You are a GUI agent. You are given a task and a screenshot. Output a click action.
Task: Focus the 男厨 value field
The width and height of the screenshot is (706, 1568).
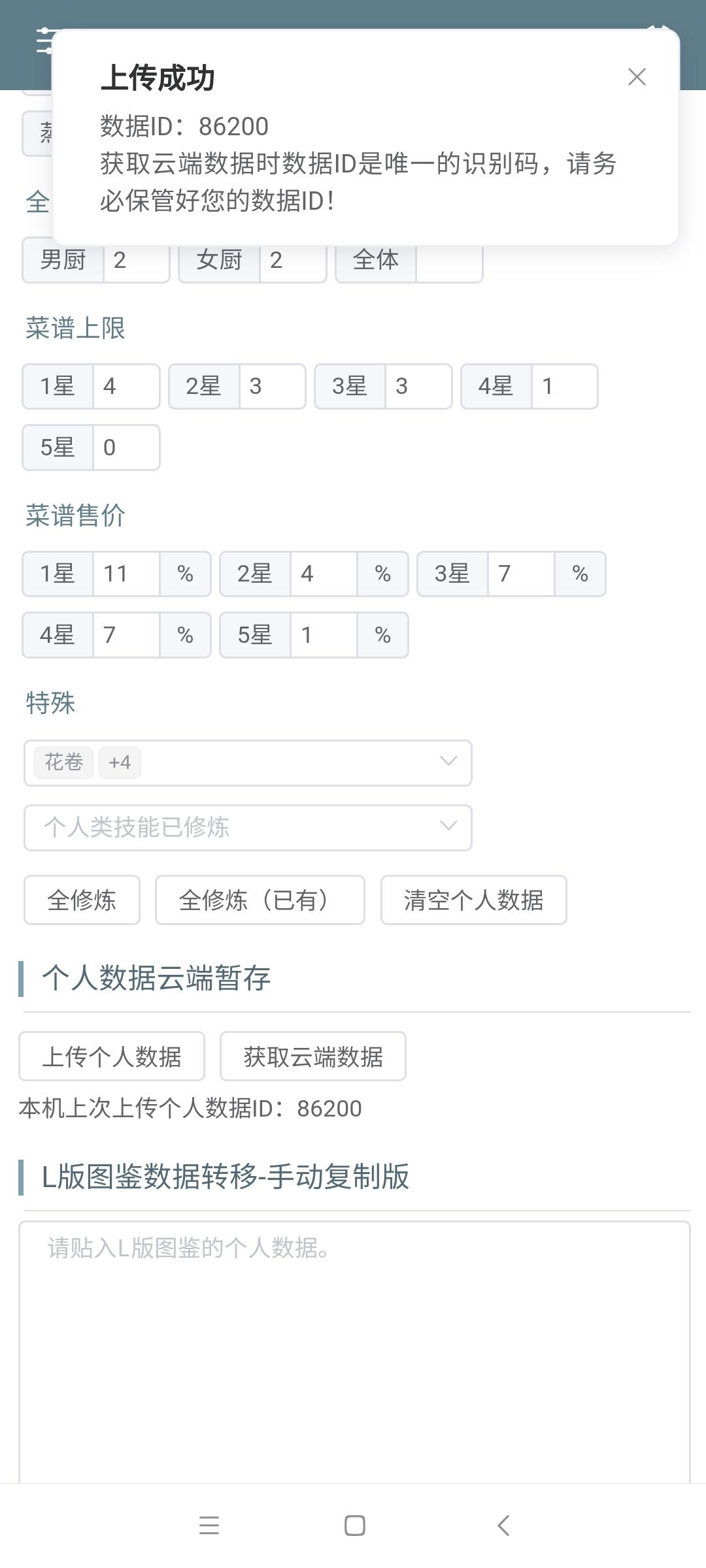(x=136, y=261)
